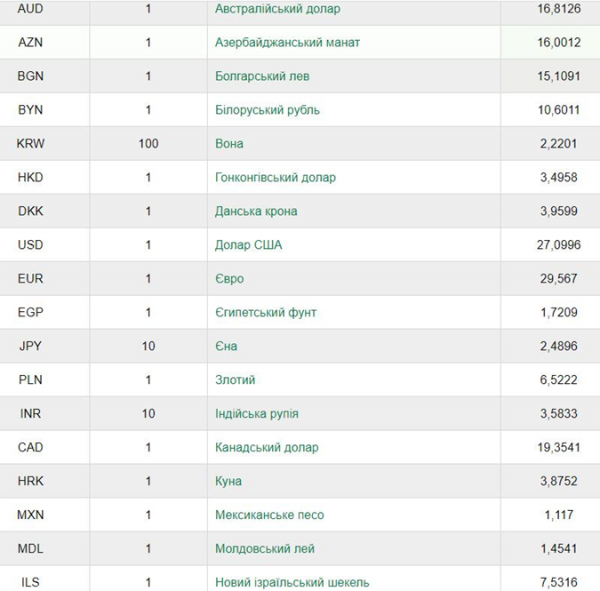Click the Куна currency link
600x591 pixels.
(228, 481)
